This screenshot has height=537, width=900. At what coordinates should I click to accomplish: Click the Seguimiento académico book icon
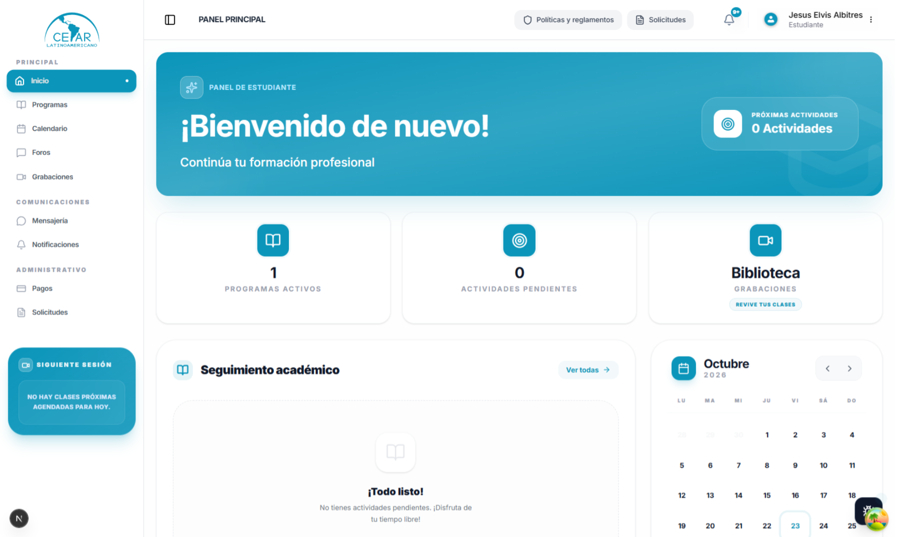click(x=183, y=370)
